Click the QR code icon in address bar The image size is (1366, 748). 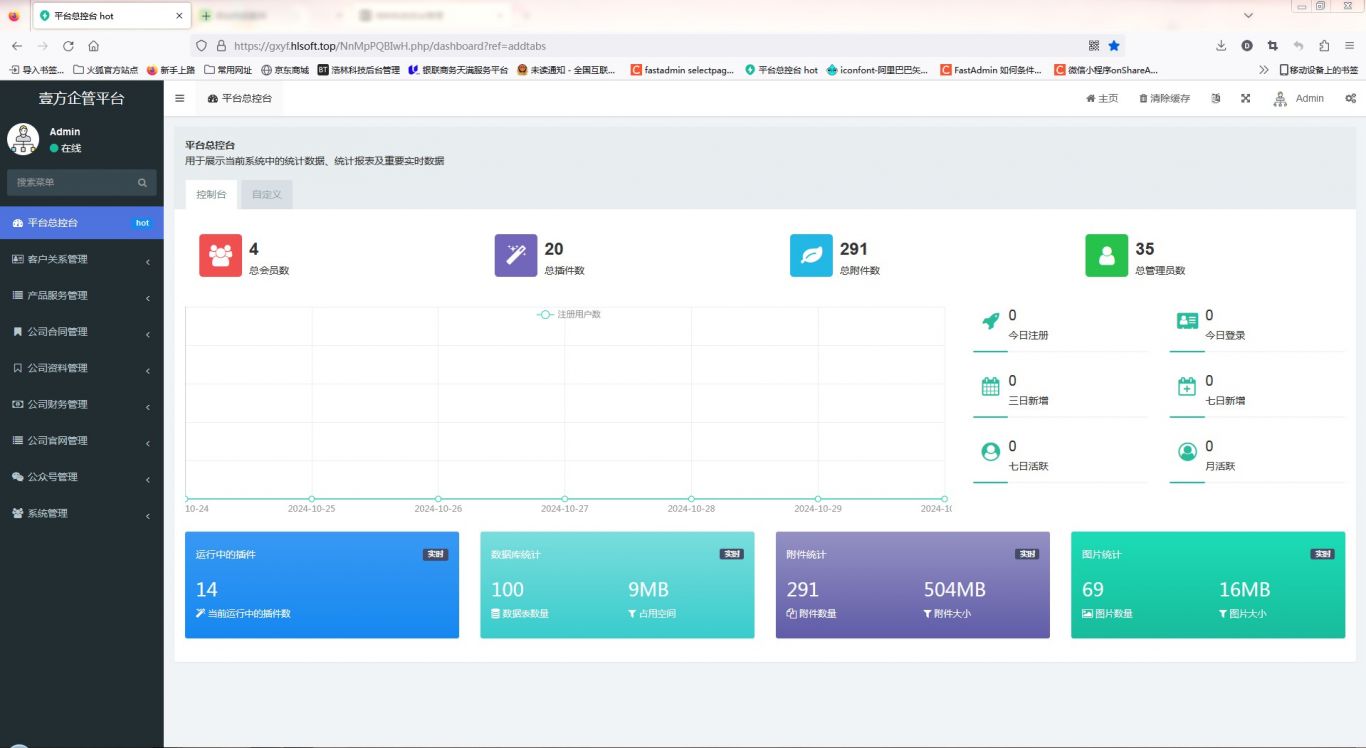point(1094,45)
